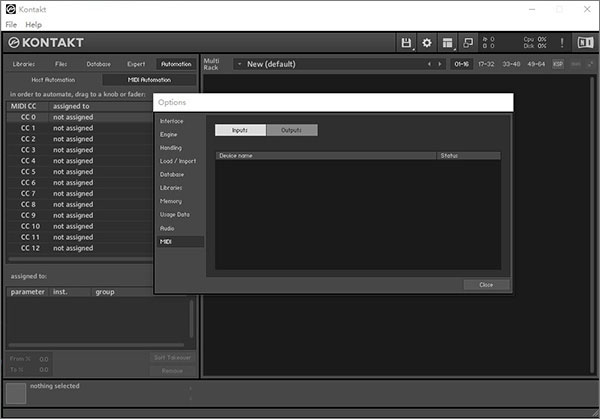Click the MIDI CC column header
The height and width of the screenshot is (419, 600).
[27, 106]
